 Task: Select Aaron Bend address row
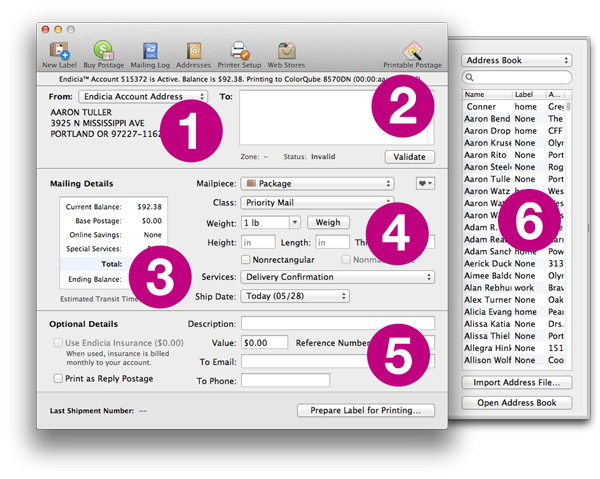pyautogui.click(x=514, y=119)
